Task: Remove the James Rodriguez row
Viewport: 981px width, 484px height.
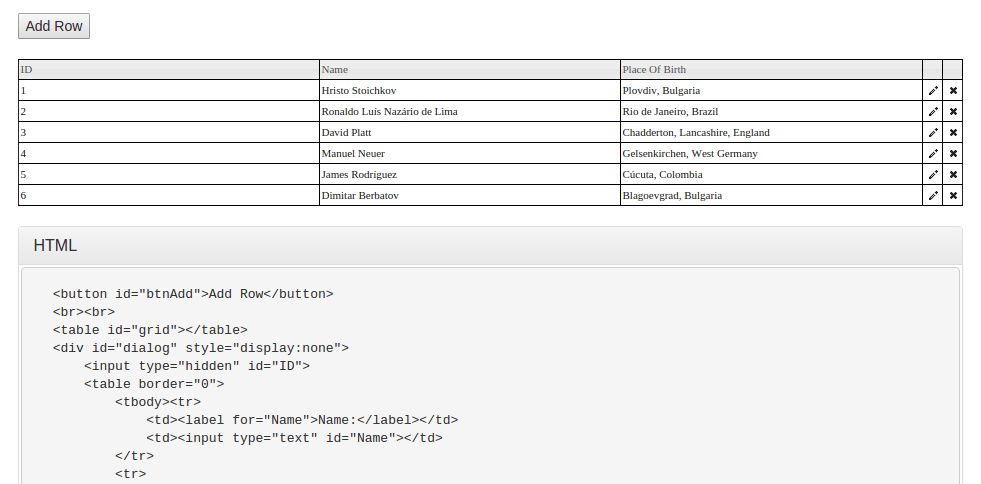Action: coord(953,174)
